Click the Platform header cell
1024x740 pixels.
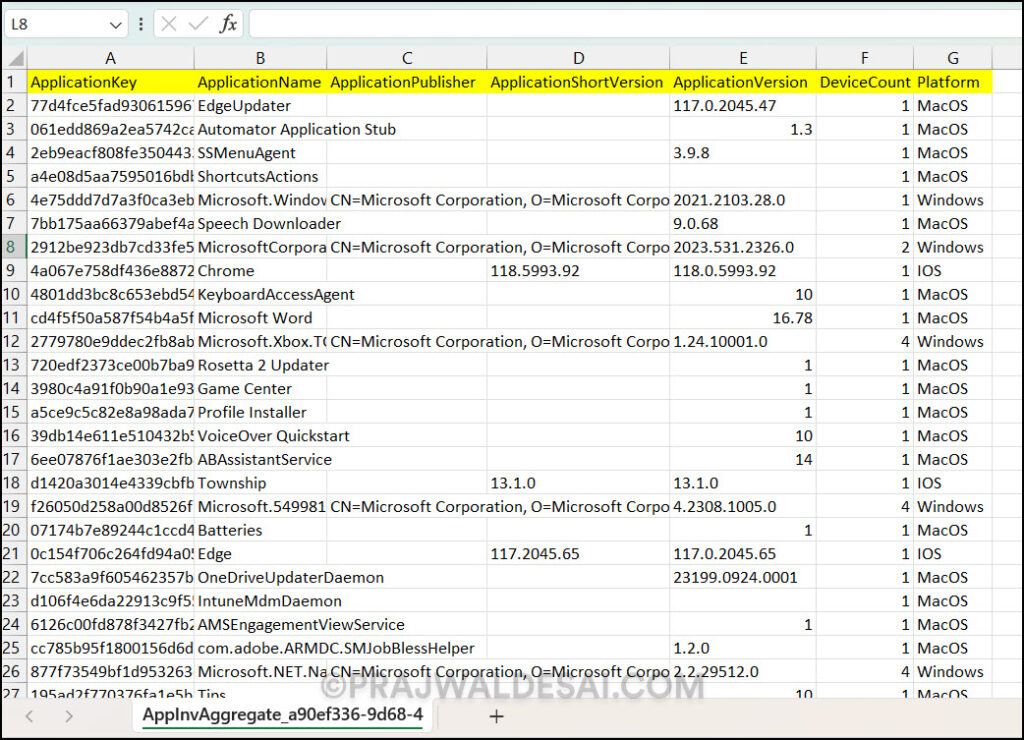(953, 82)
